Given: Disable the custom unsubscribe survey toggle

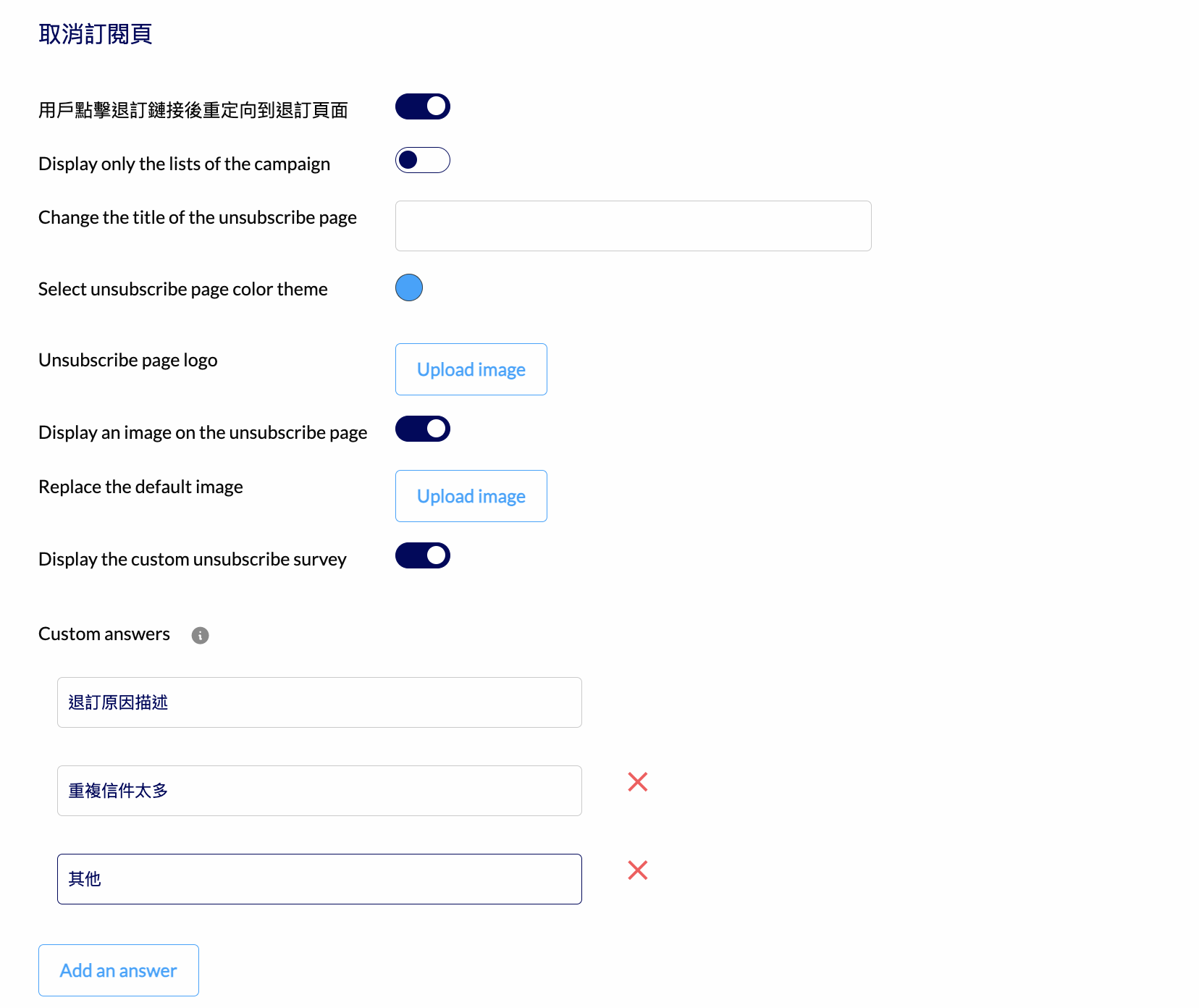Looking at the screenshot, I should coord(423,555).
